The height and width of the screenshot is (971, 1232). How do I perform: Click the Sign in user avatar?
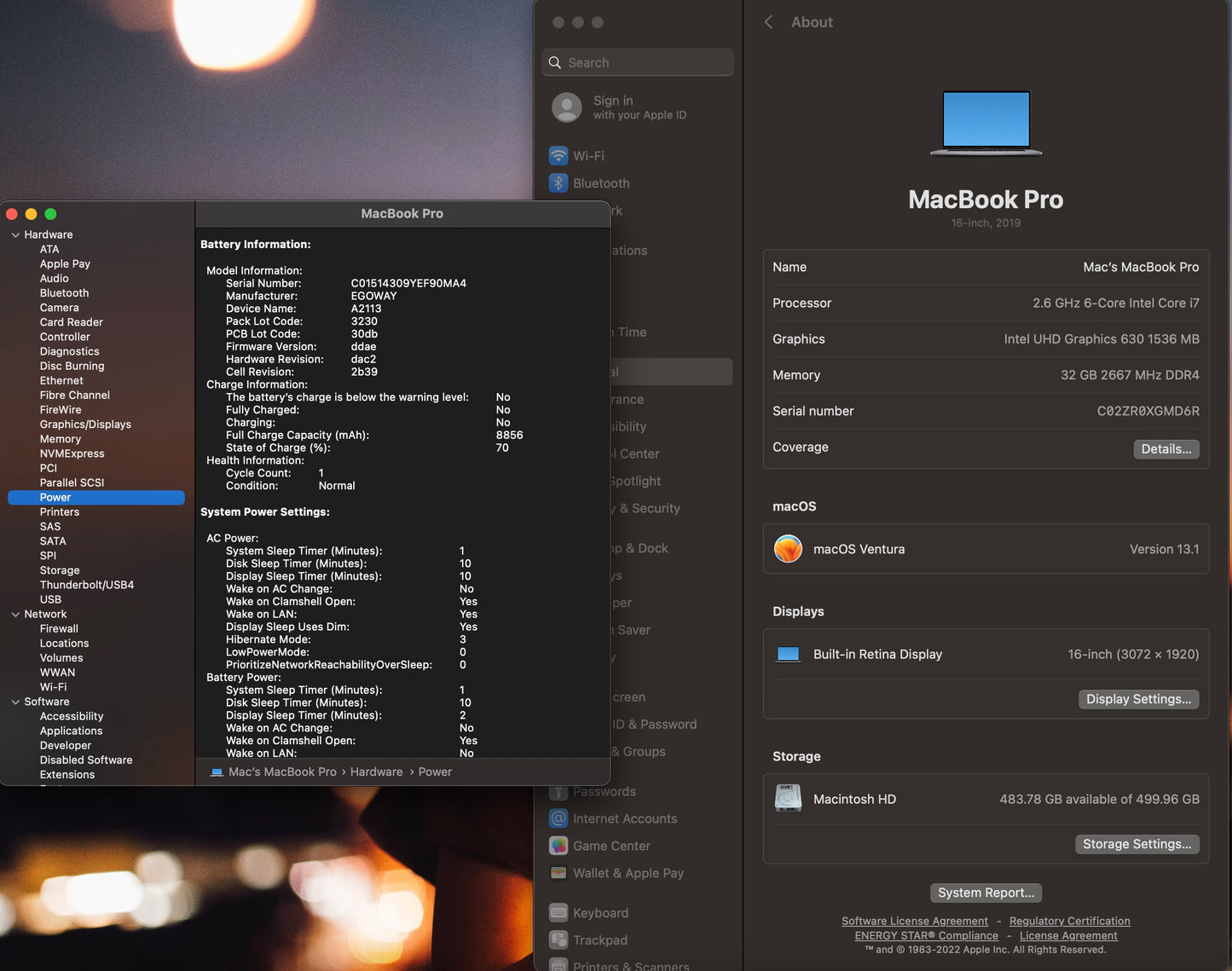pyautogui.click(x=567, y=107)
